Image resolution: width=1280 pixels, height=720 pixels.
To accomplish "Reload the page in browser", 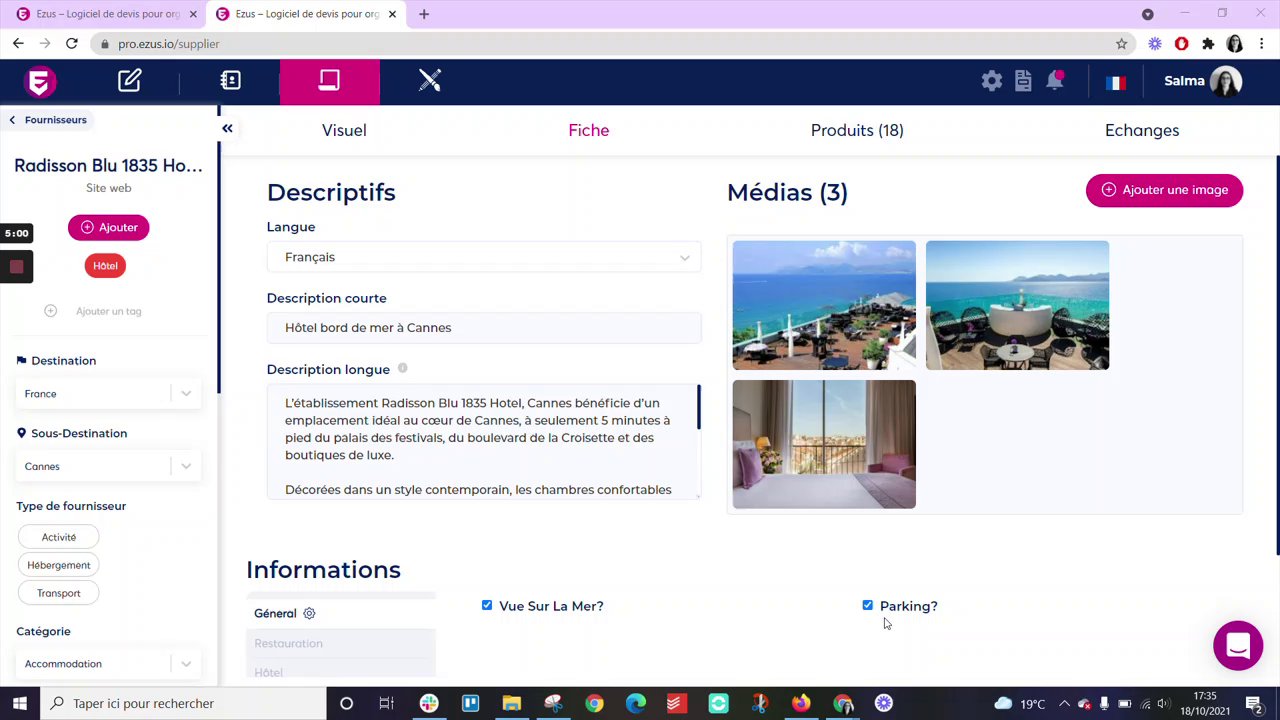I will tap(72, 44).
